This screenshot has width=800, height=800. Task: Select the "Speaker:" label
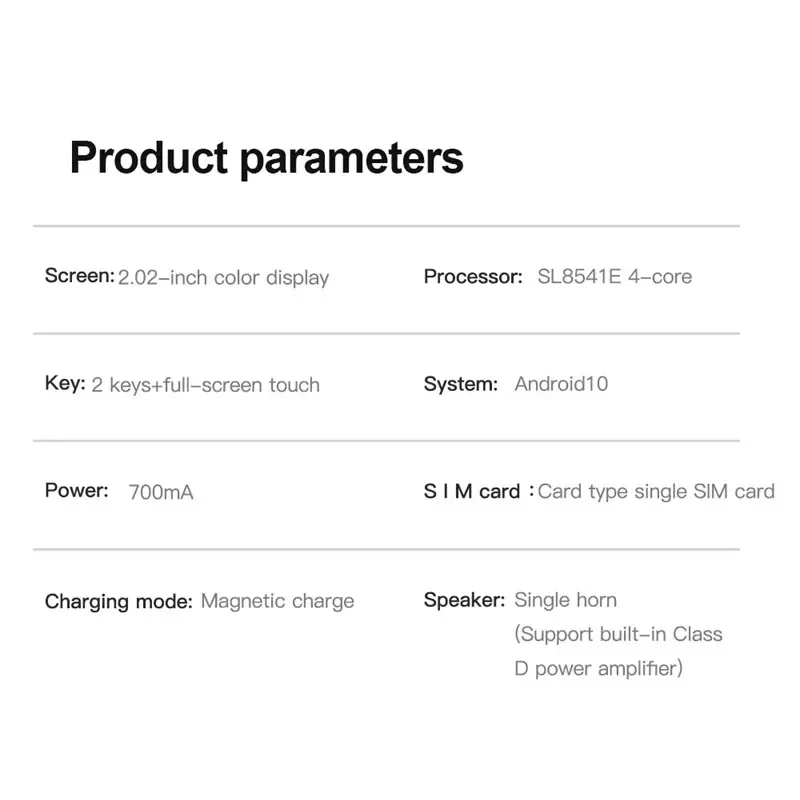[464, 600]
